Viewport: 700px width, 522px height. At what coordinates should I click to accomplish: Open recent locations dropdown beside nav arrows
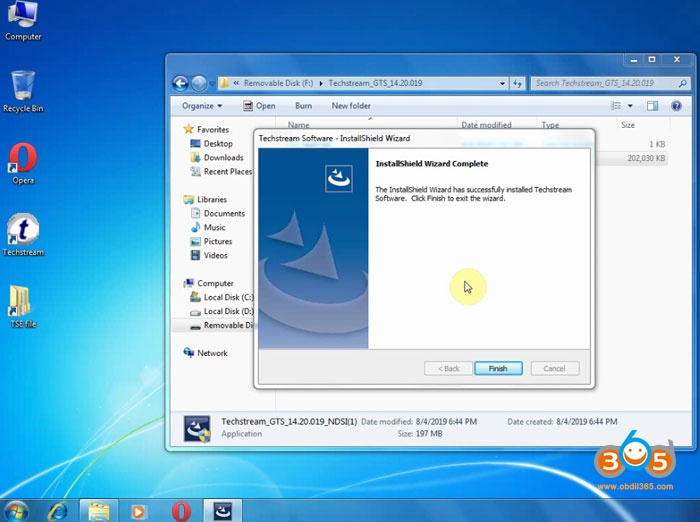click(212, 84)
